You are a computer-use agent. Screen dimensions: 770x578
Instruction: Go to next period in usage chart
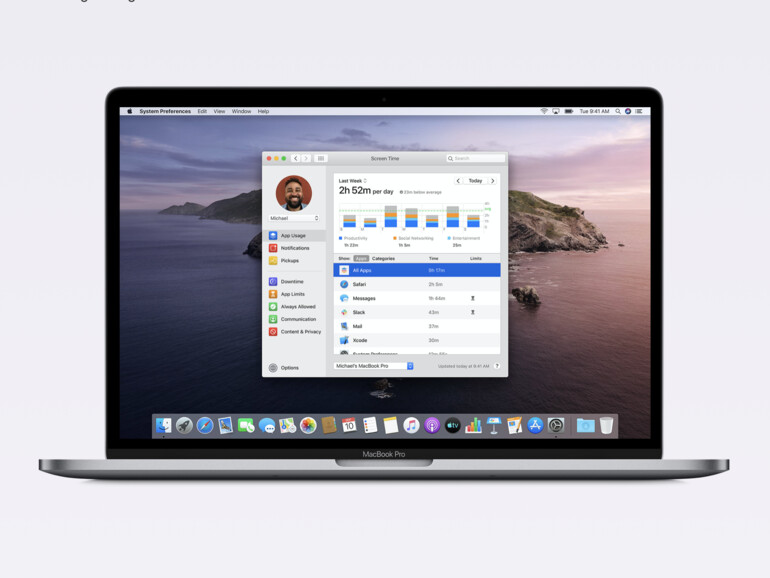492,181
